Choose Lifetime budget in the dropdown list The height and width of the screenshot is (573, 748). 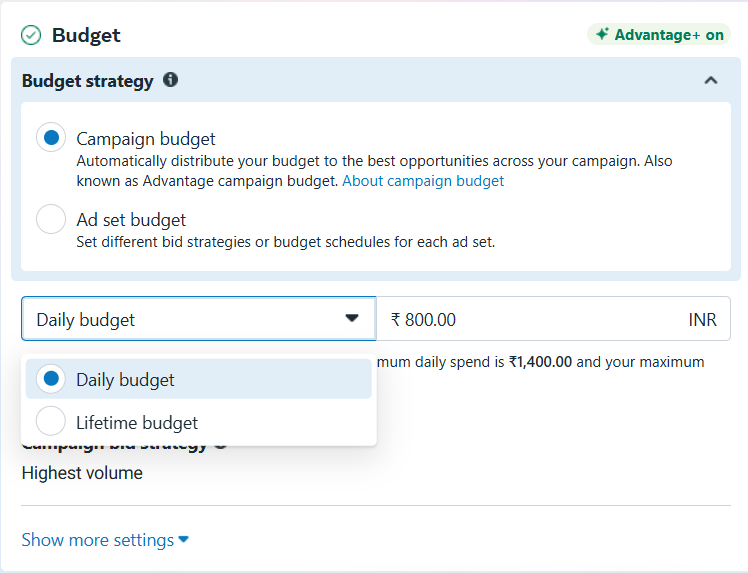point(198,422)
